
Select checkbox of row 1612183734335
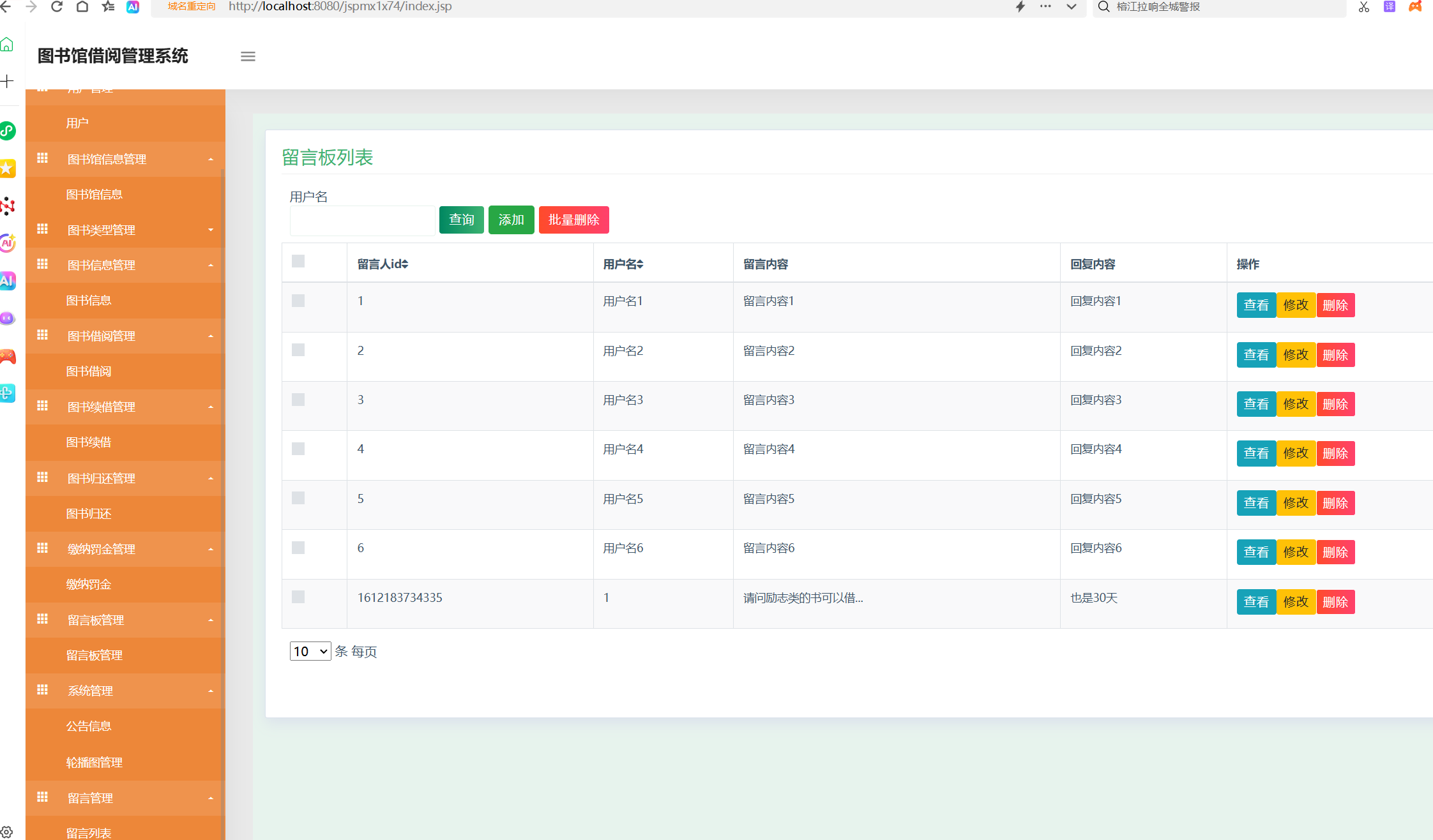pos(298,597)
